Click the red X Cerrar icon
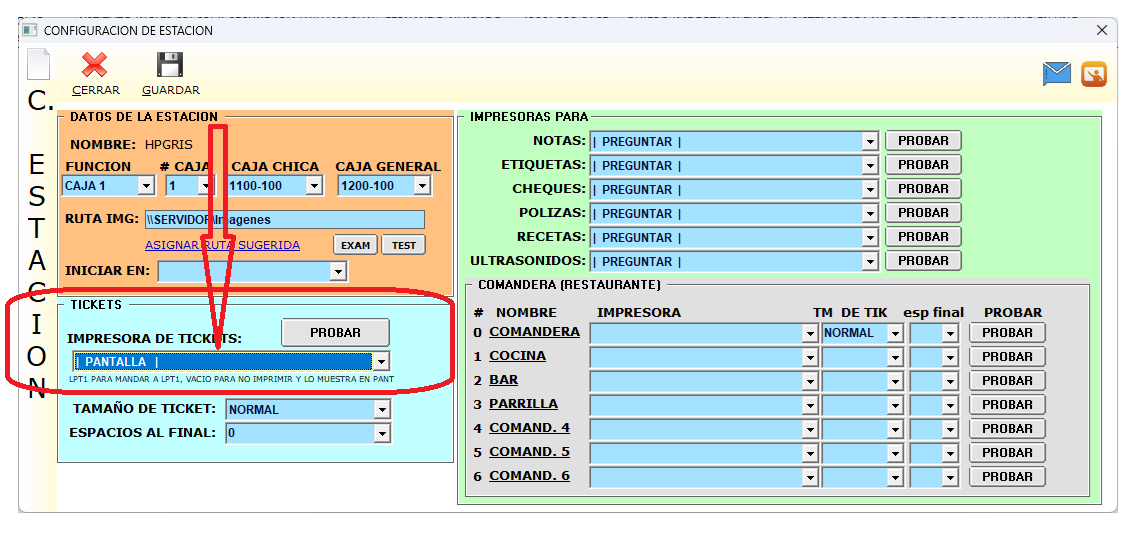Image resolution: width=1140 pixels, height=537 pixels. click(x=95, y=66)
